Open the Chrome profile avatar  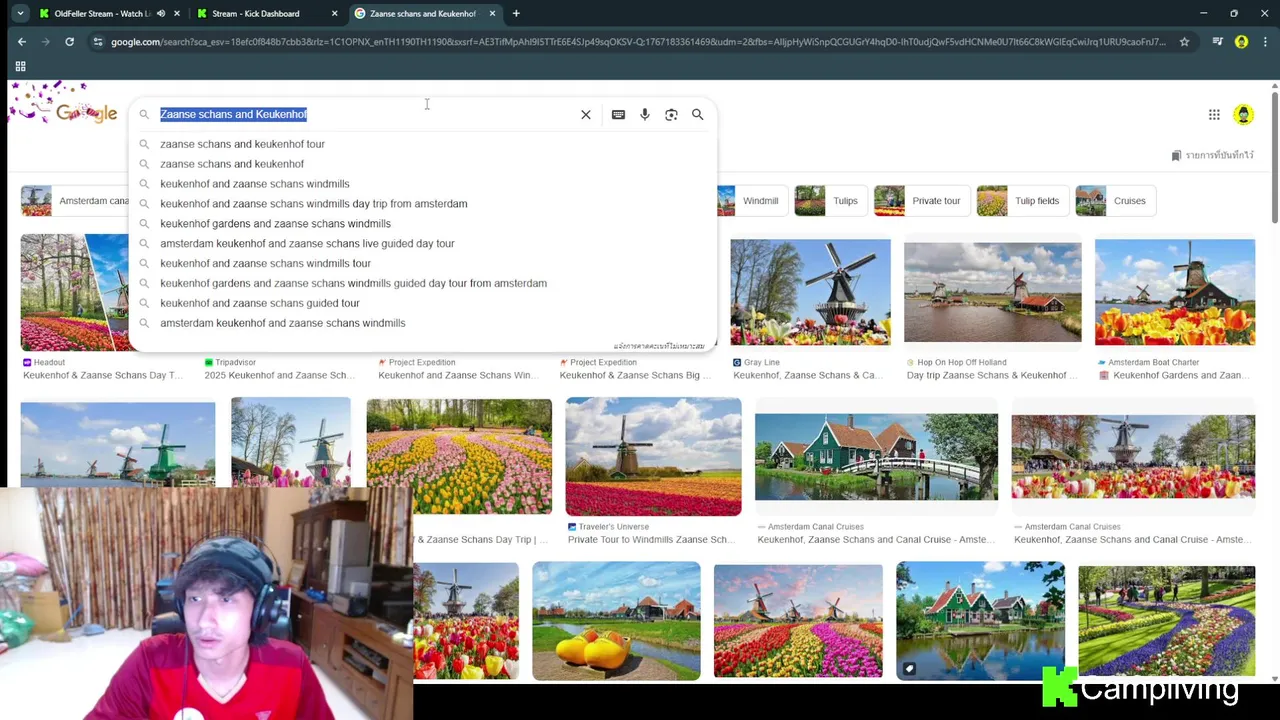1241,42
